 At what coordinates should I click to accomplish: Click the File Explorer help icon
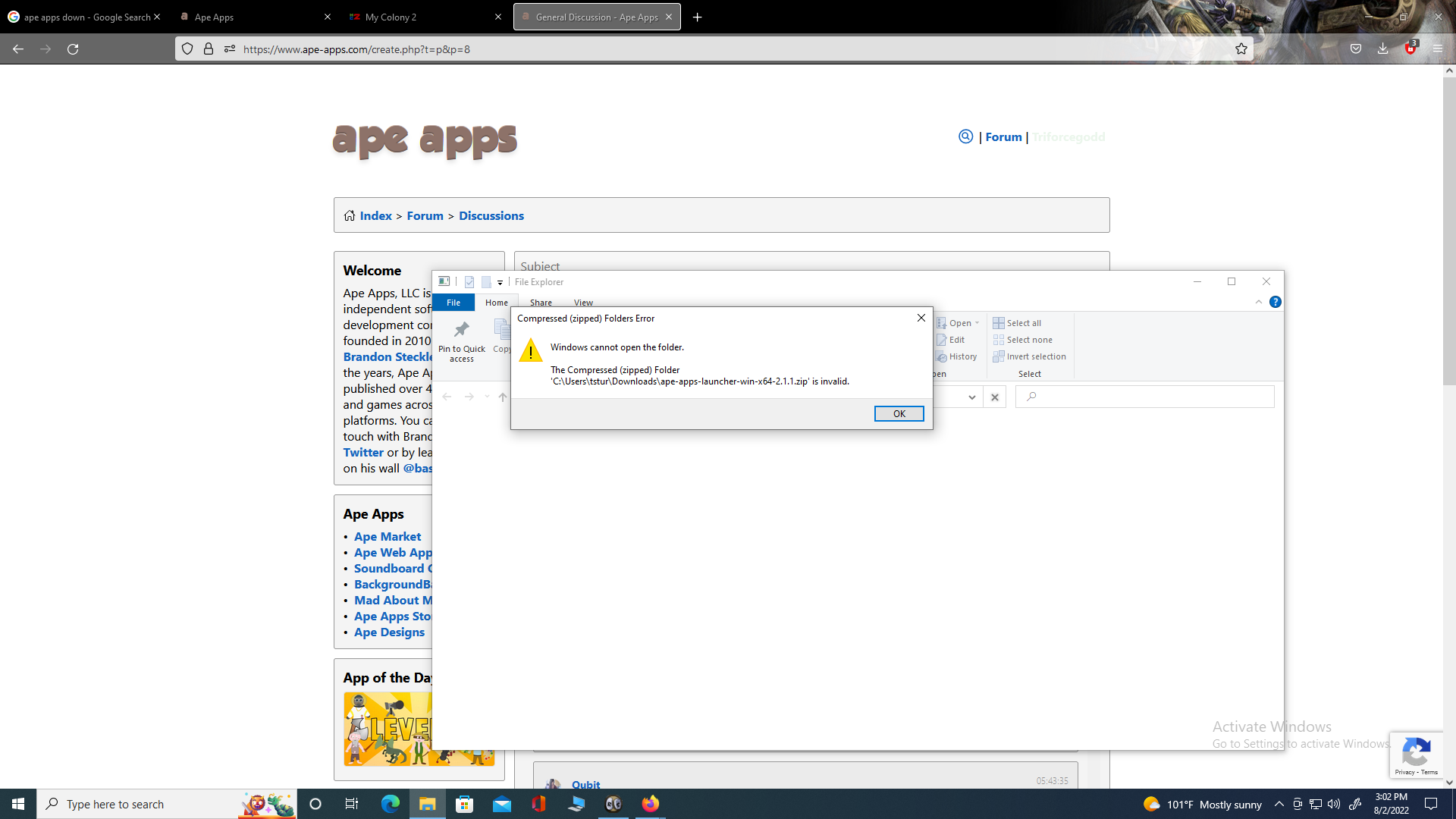[1276, 302]
